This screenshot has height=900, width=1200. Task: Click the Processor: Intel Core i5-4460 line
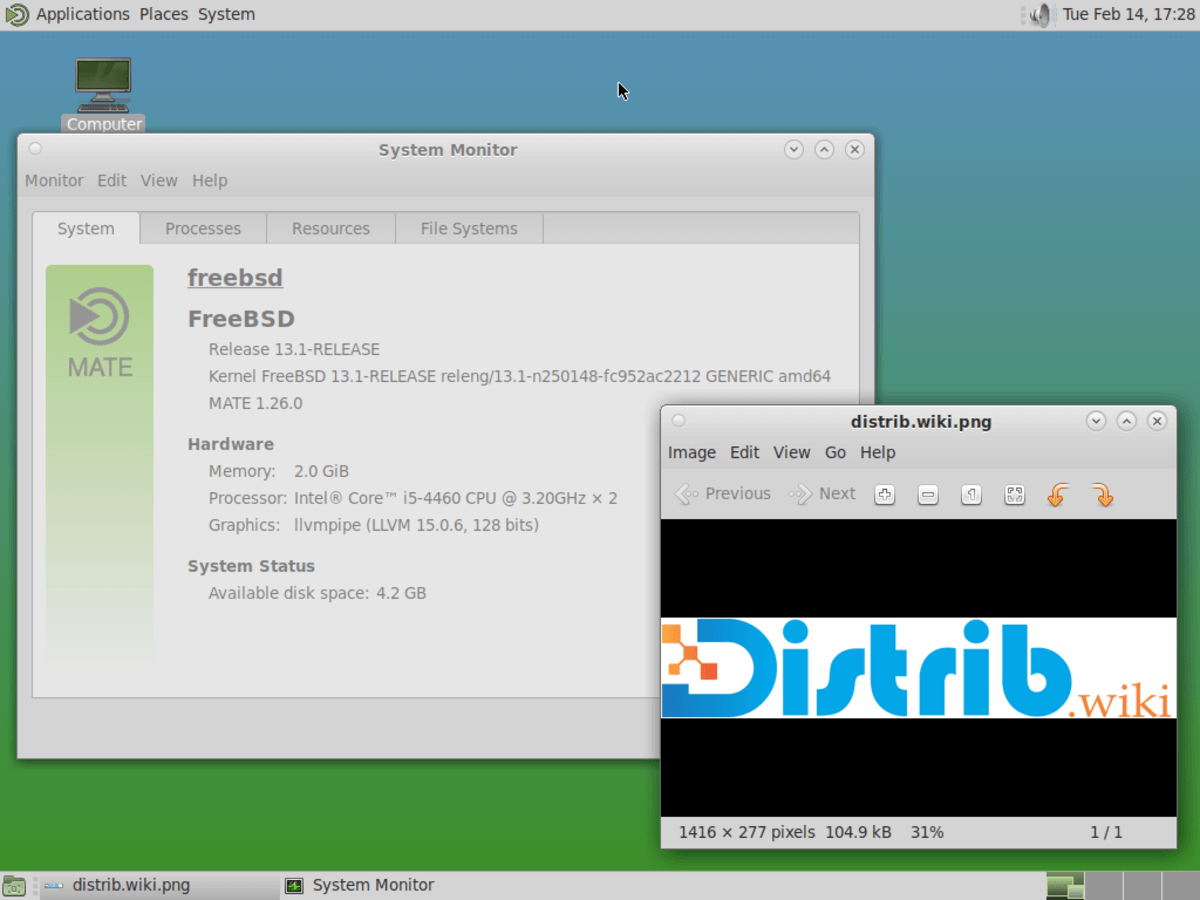(413, 498)
